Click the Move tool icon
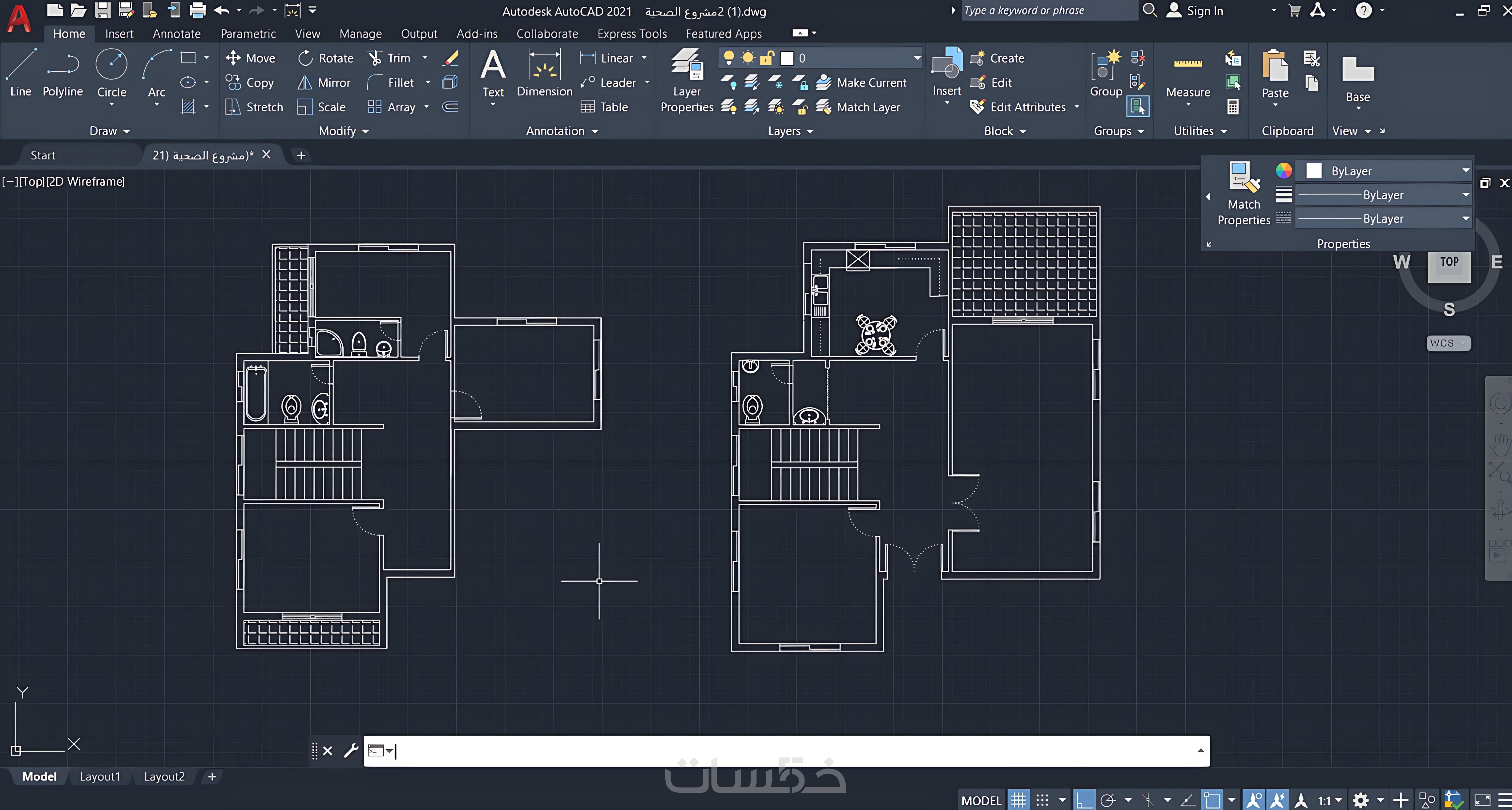Viewport: 1512px width, 810px height. pyautogui.click(x=233, y=58)
